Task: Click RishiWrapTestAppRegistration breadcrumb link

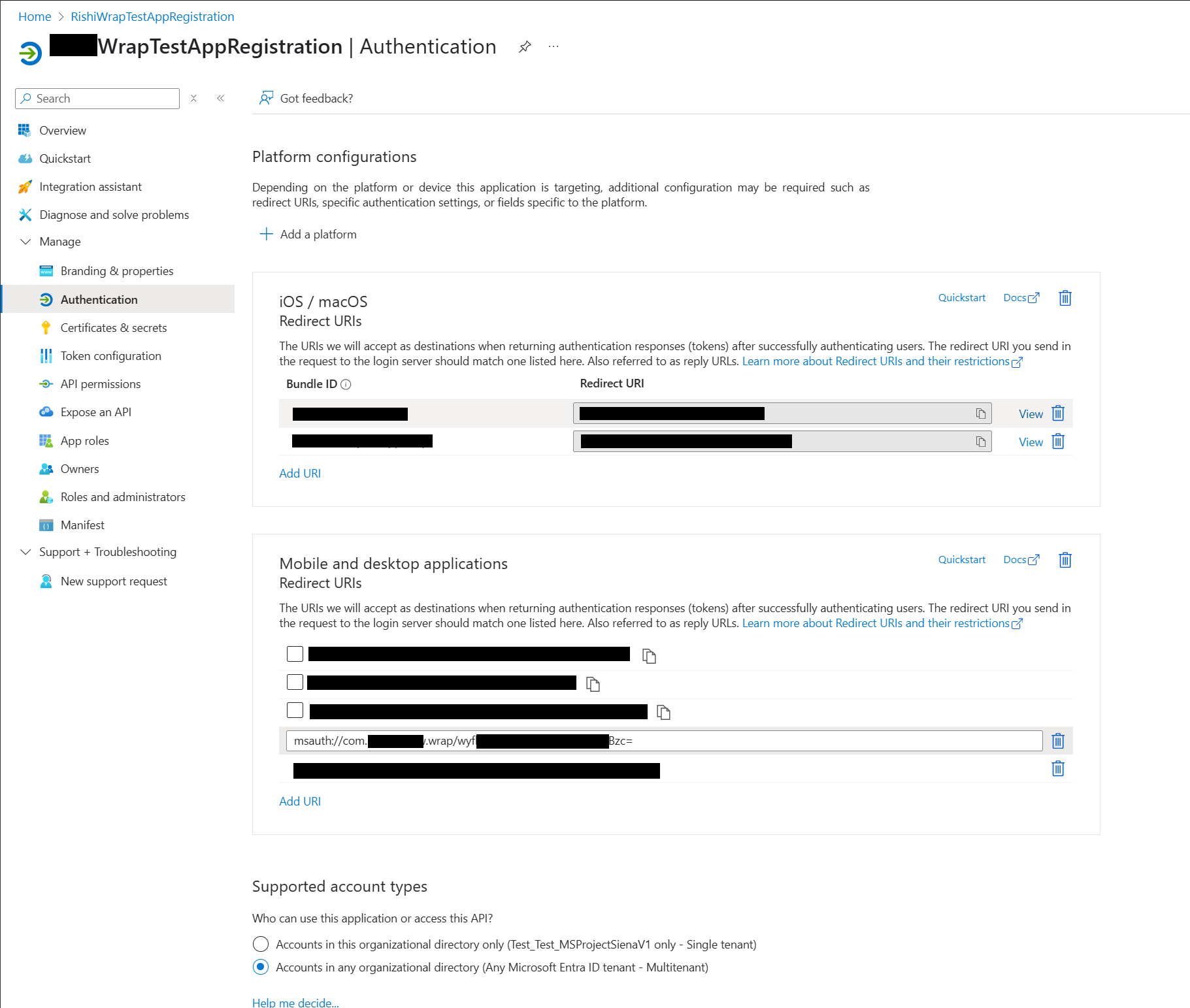Action: coord(152,16)
